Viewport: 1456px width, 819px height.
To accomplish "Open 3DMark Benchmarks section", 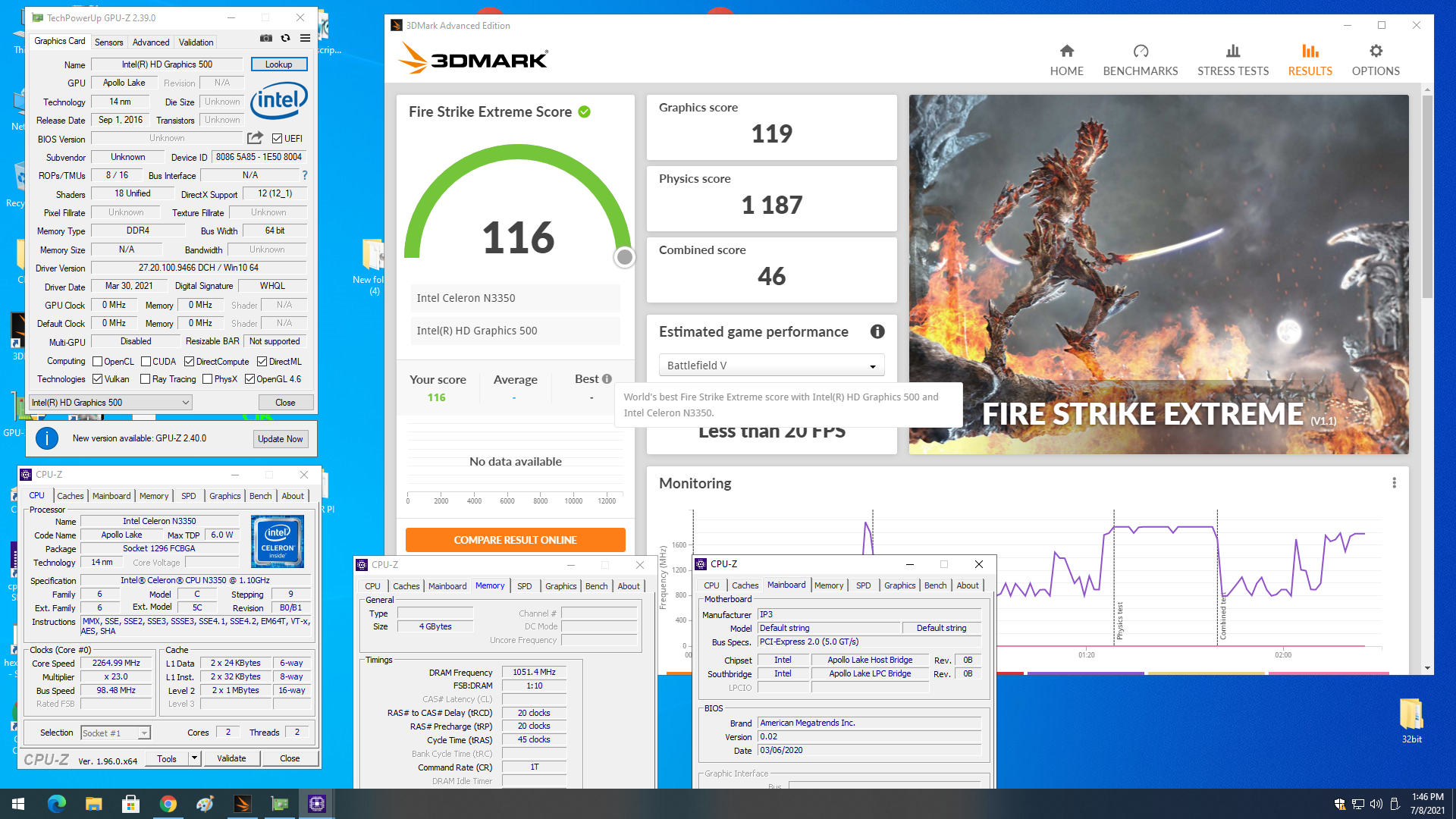I will click(1140, 60).
